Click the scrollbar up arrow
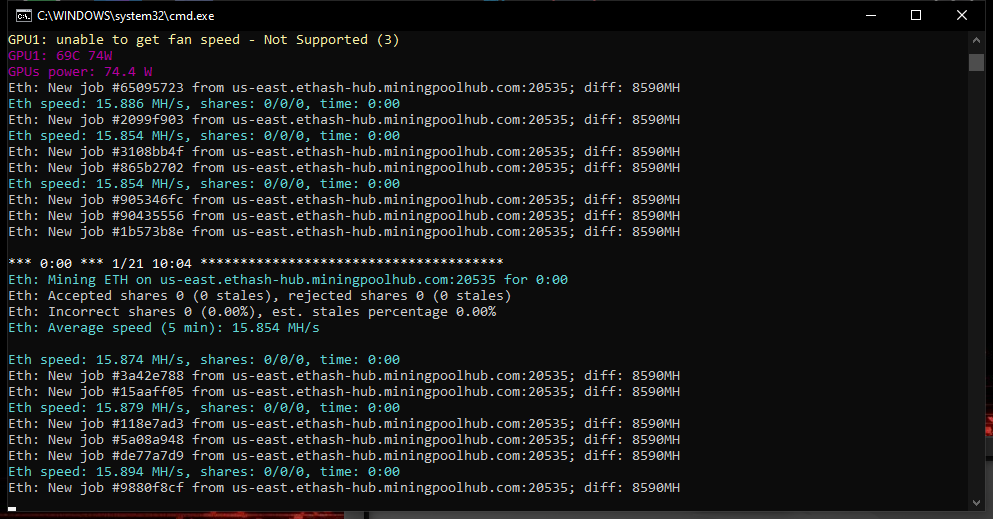The image size is (993, 519). [x=976, y=40]
